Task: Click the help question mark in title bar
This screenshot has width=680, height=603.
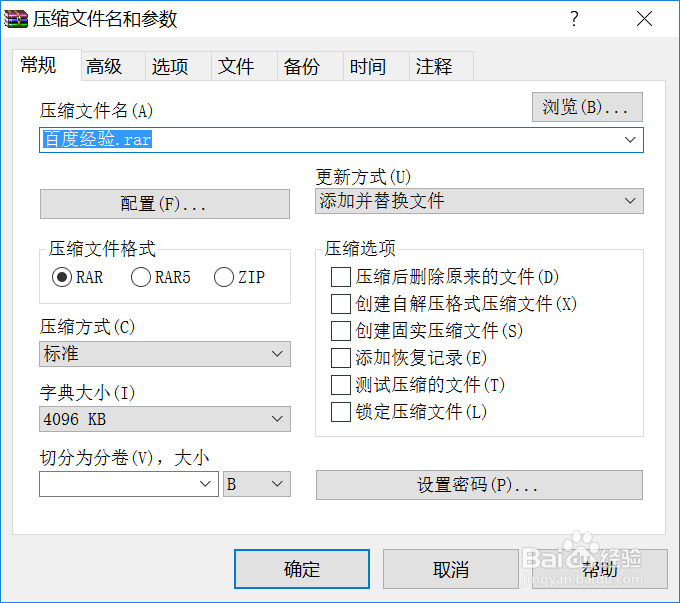Action: (x=574, y=19)
